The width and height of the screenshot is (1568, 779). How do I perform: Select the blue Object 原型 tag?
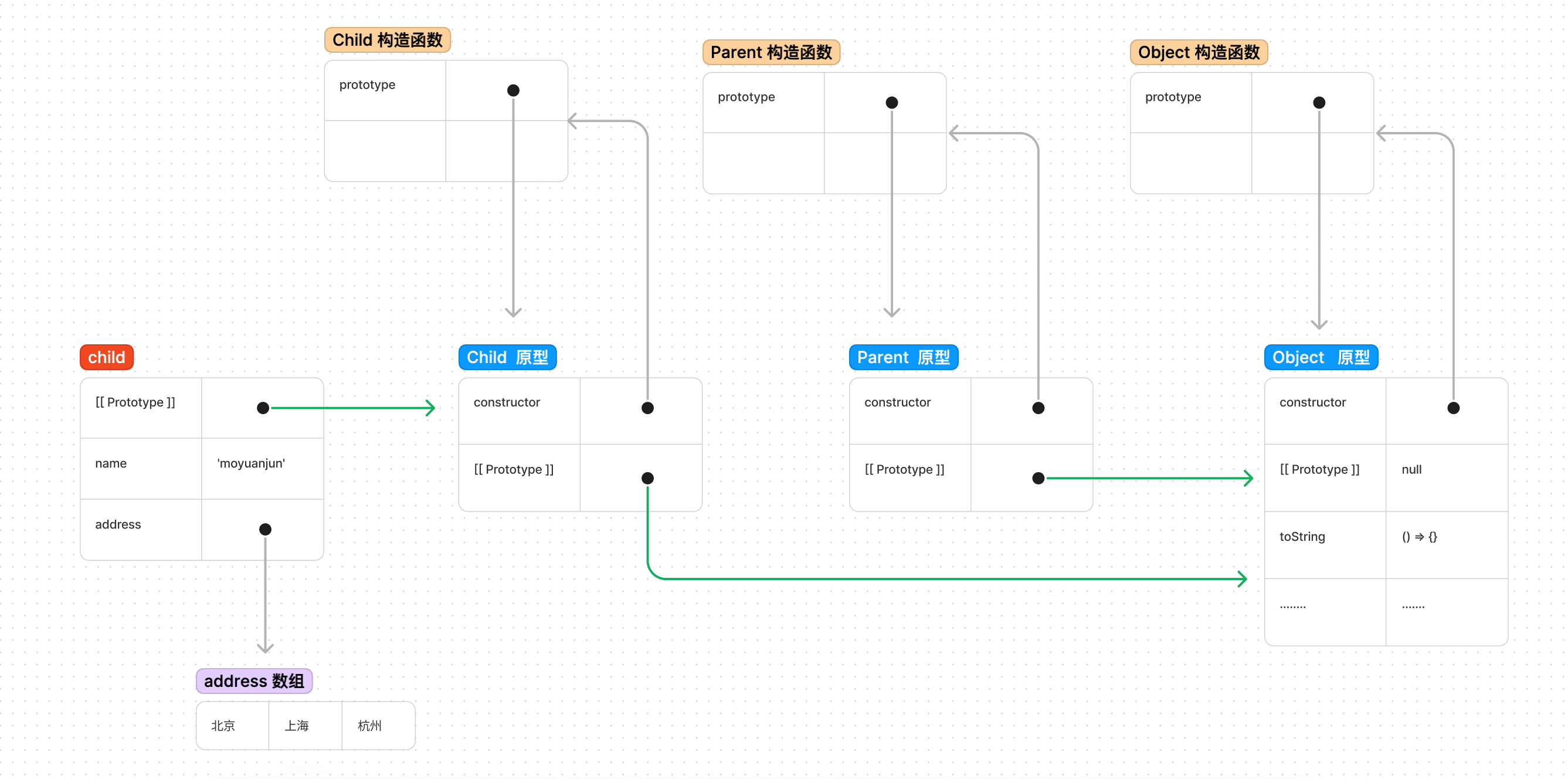(x=1321, y=357)
